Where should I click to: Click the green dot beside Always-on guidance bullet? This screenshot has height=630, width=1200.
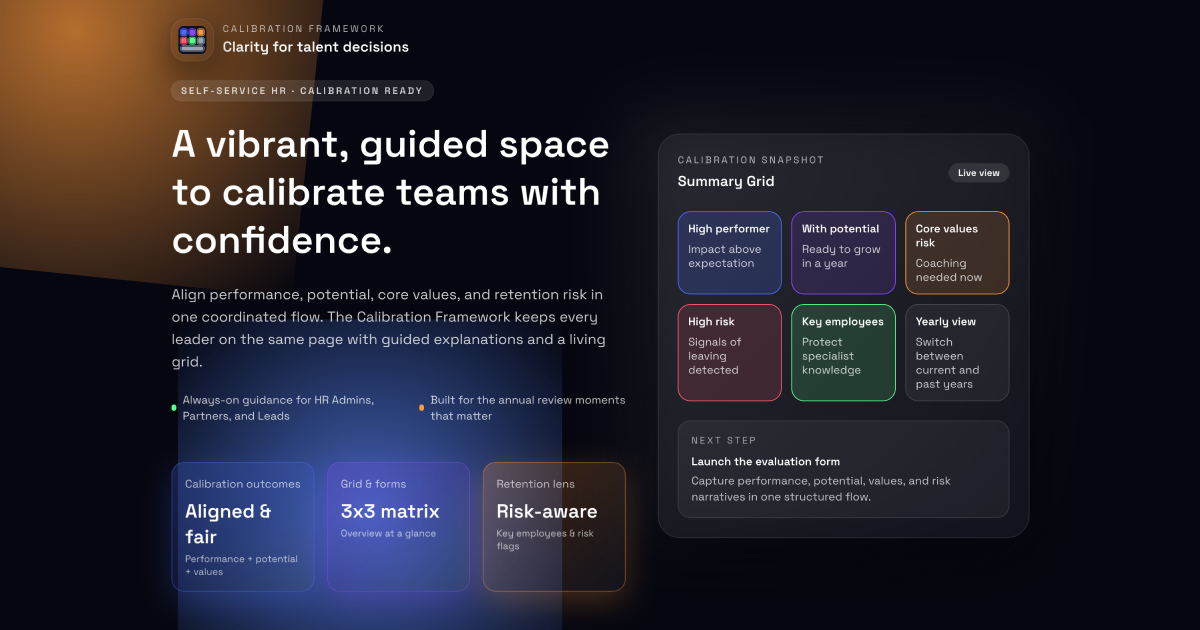[x=171, y=405]
